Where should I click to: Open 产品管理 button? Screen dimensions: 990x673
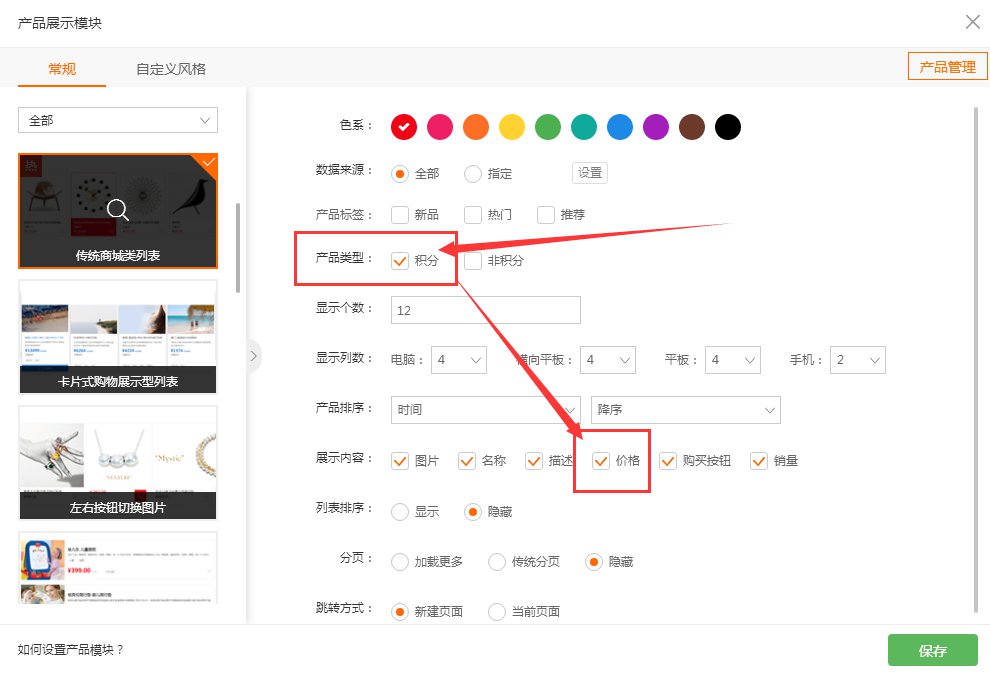click(x=947, y=67)
